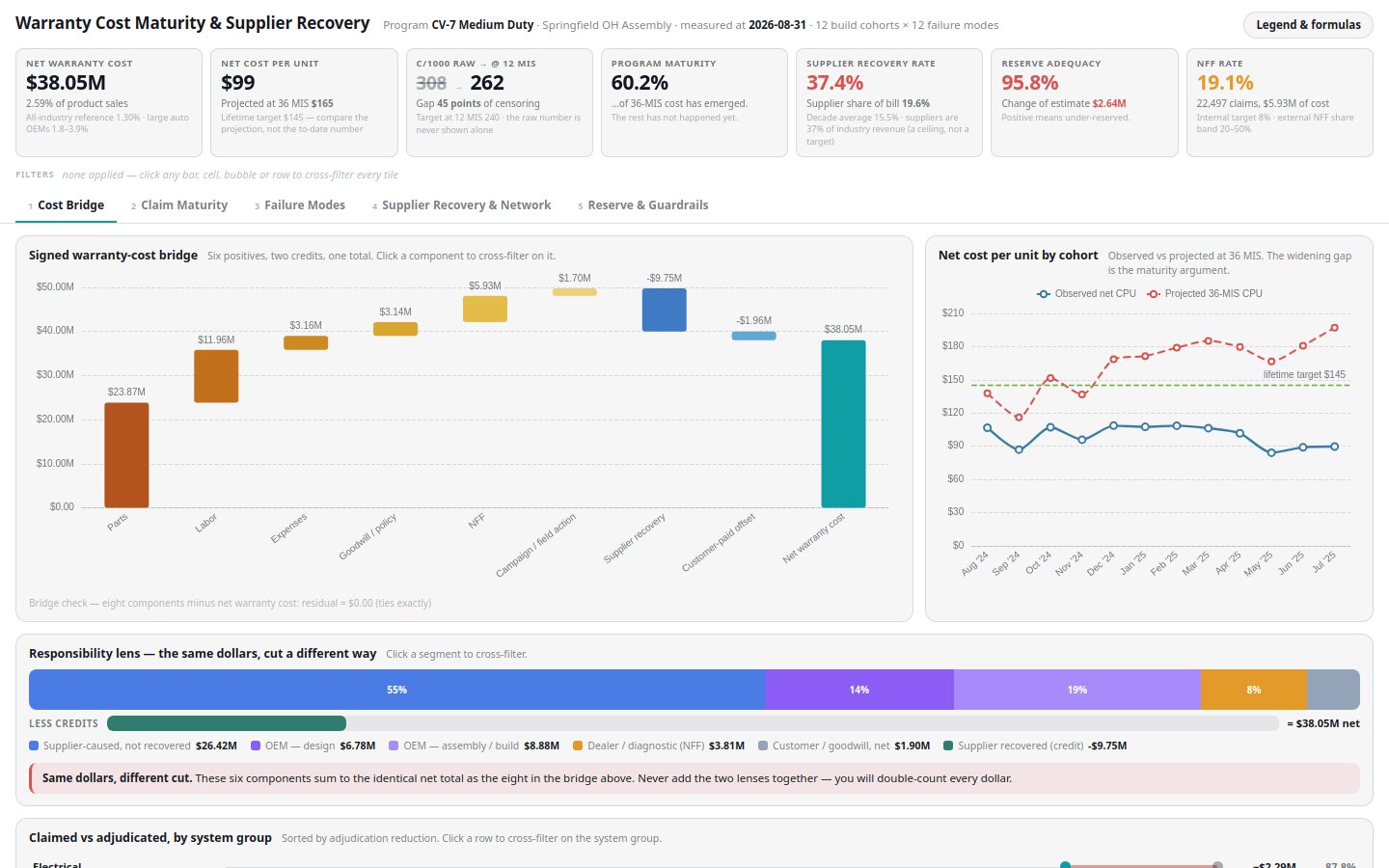Click the Supplier recovered (credit) legend swatch
Screen dimensions: 1389x868
(x=948, y=746)
